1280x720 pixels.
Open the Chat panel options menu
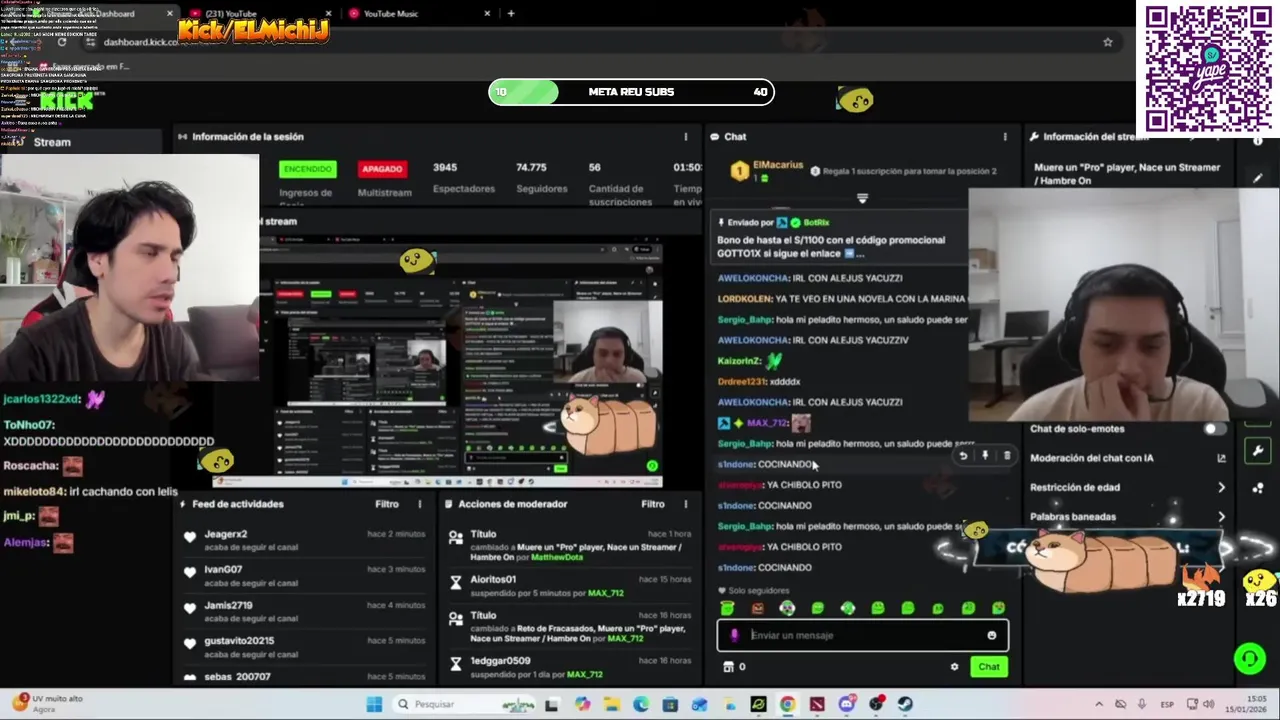[1005, 137]
